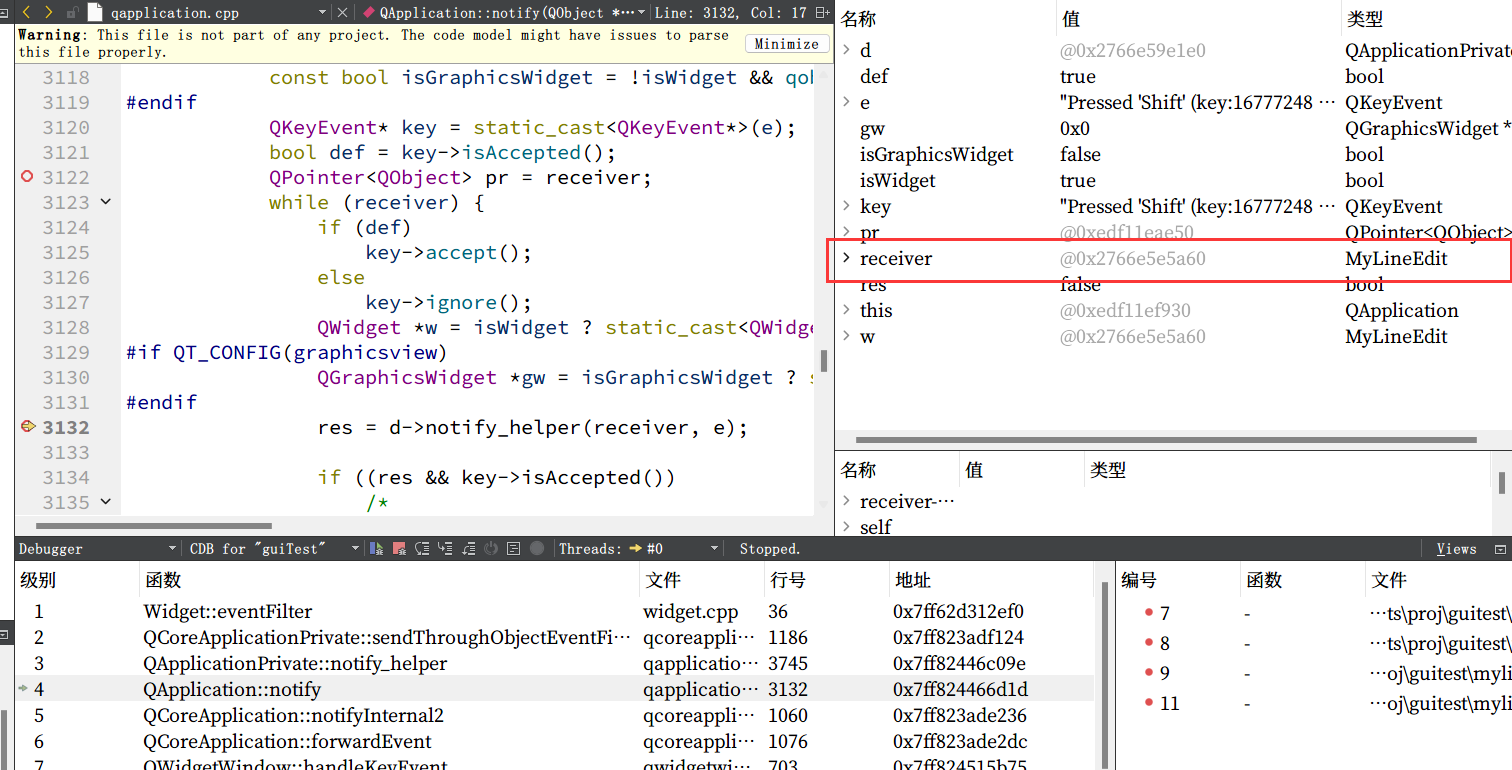Screen dimensions: 1512x770
Task: Expand the 'e' QKeyEvent variable
Action: [x=846, y=102]
